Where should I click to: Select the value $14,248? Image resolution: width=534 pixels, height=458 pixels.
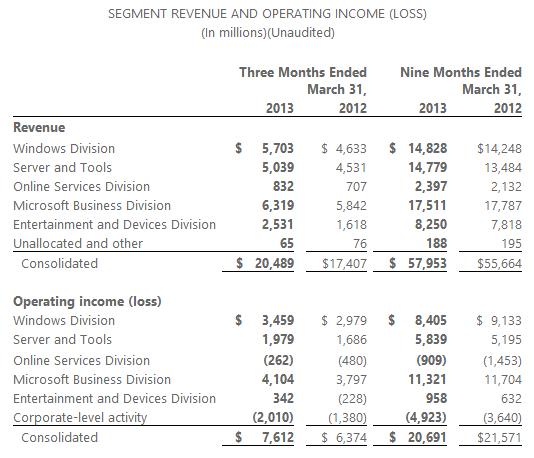pyautogui.click(x=499, y=148)
